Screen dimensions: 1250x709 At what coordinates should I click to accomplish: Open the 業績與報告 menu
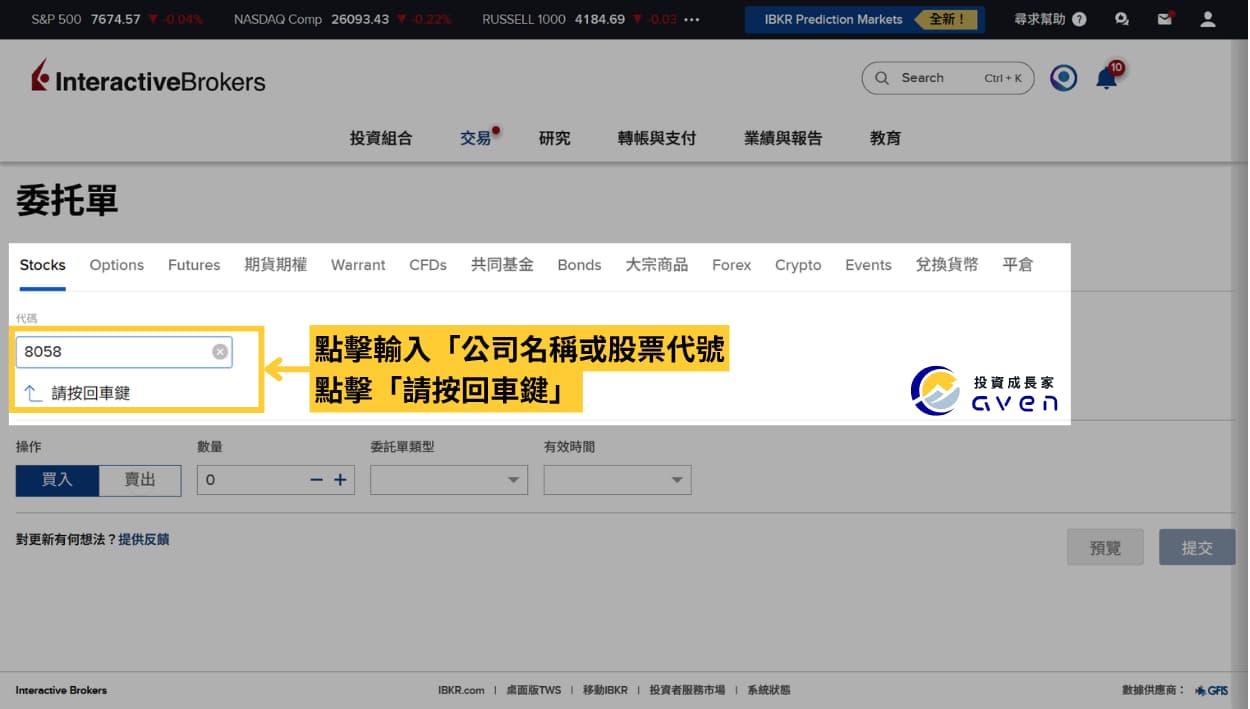pyautogui.click(x=783, y=139)
